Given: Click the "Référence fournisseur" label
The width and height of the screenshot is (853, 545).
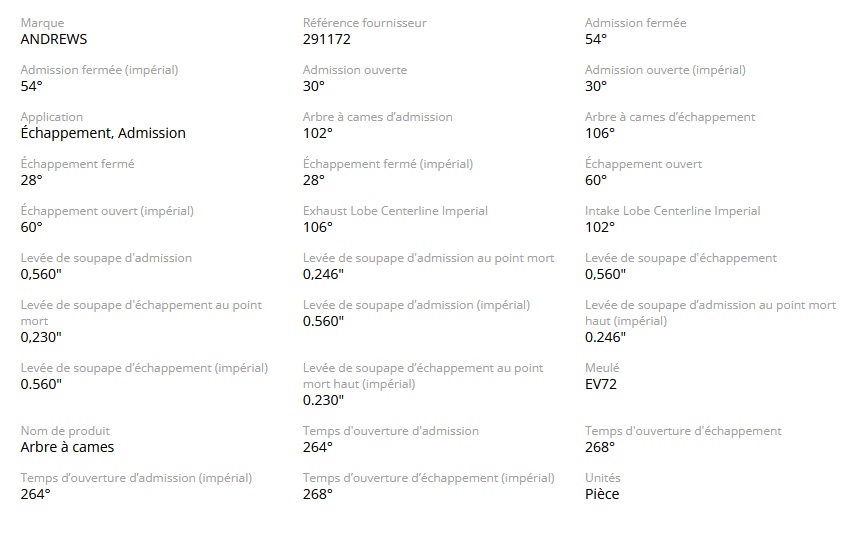Looking at the screenshot, I should [x=364, y=23].
